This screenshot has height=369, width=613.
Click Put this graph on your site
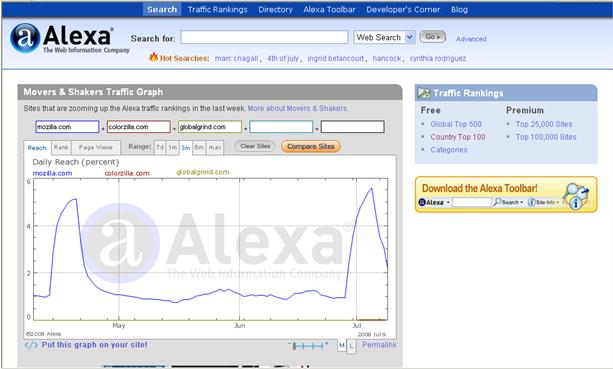pos(94,345)
